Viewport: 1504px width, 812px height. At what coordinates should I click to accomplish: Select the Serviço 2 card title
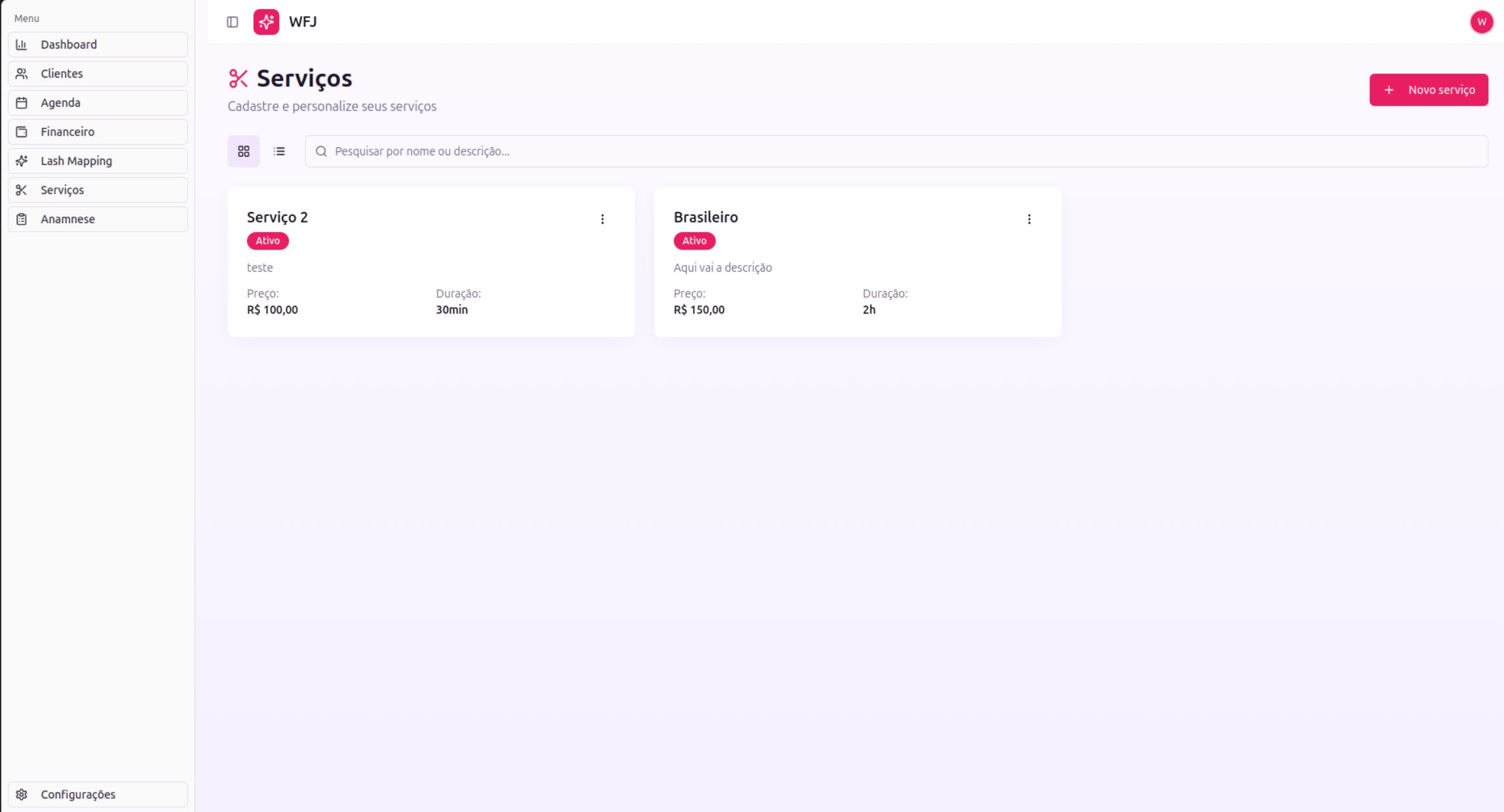(x=277, y=217)
